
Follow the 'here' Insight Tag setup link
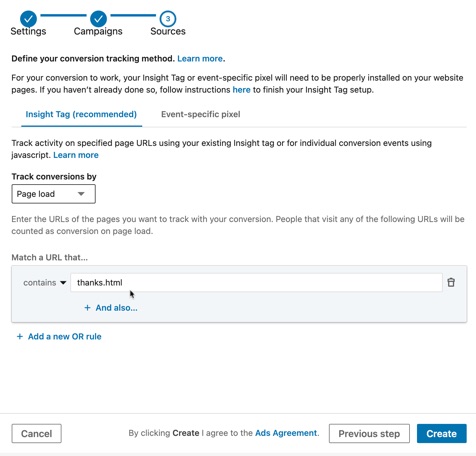pyautogui.click(x=241, y=90)
